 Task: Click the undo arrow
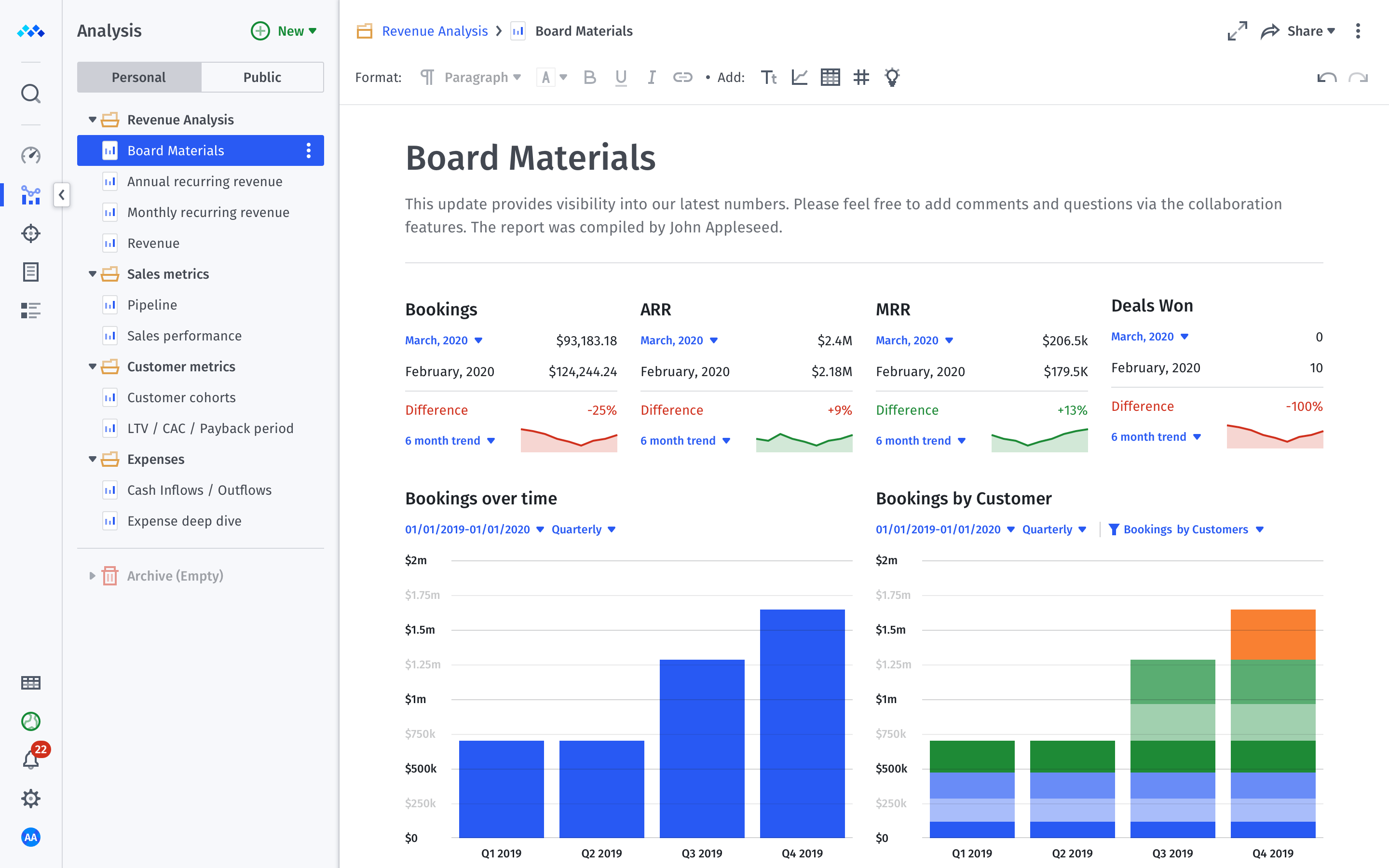tap(1326, 78)
